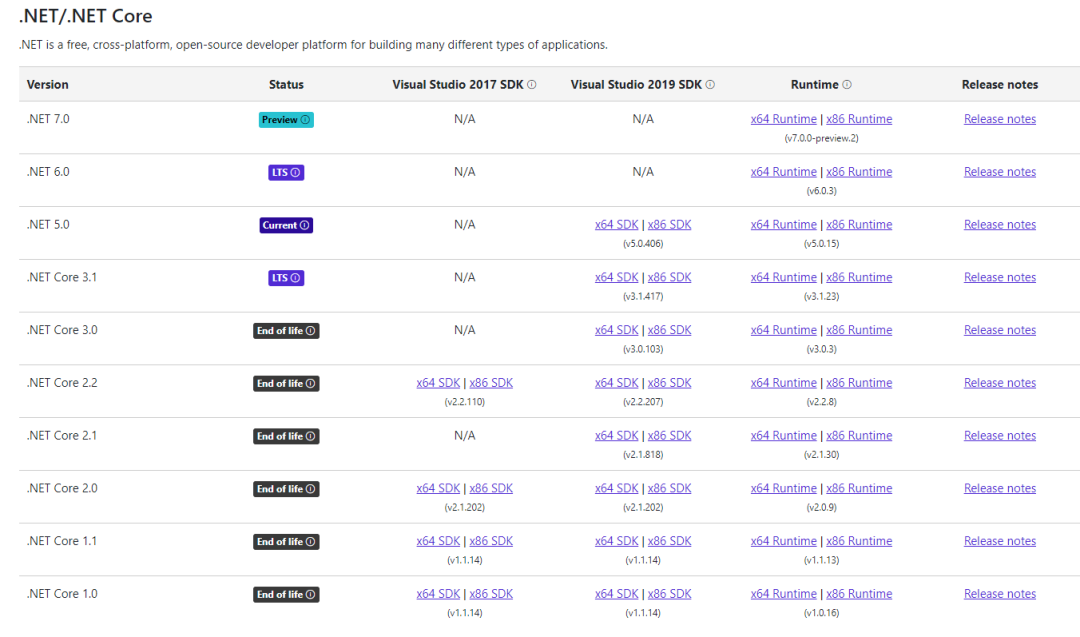Download VS 2019 x64 SDK for .NET Core 1.1

pos(617,541)
